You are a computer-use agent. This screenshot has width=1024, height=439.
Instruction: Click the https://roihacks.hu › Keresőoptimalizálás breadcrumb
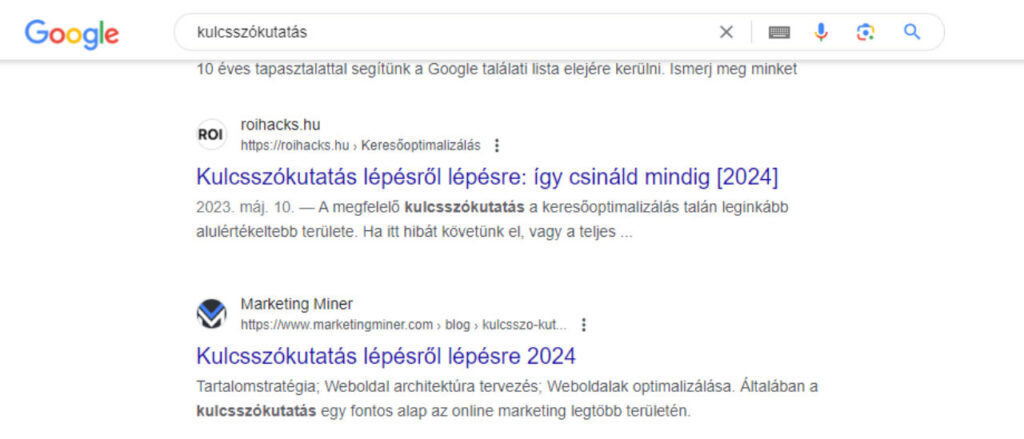360,146
